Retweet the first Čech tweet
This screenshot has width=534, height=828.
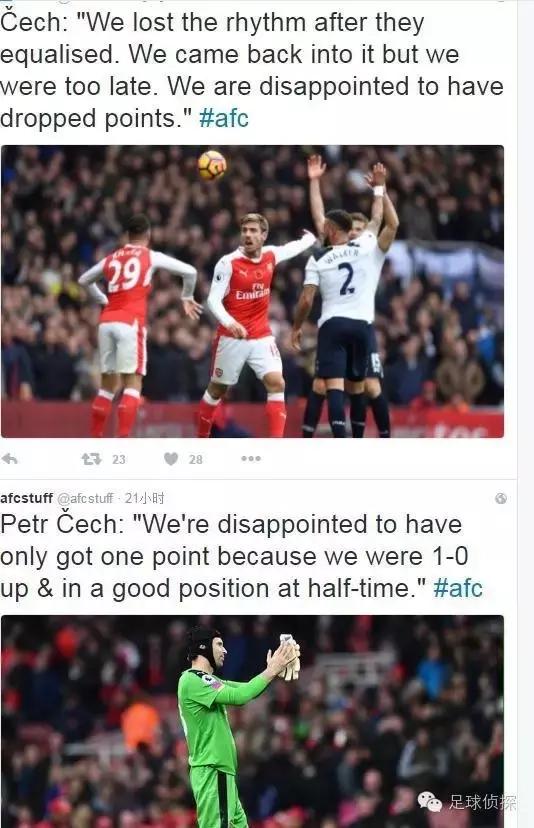coord(91,459)
